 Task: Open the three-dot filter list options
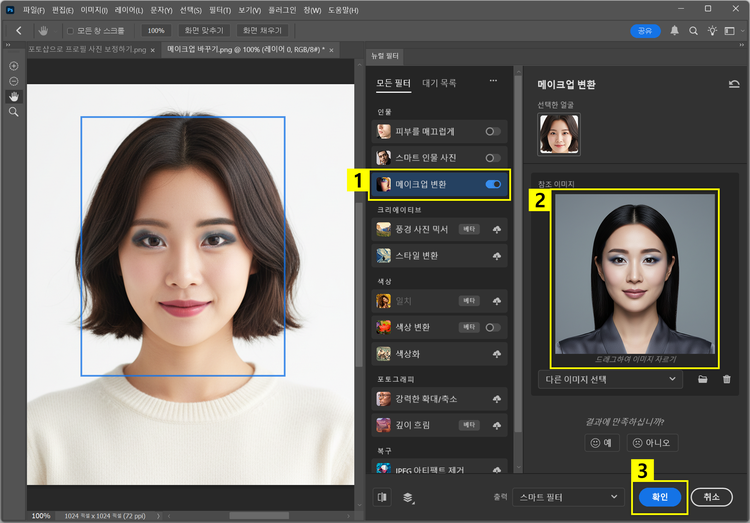(493, 82)
